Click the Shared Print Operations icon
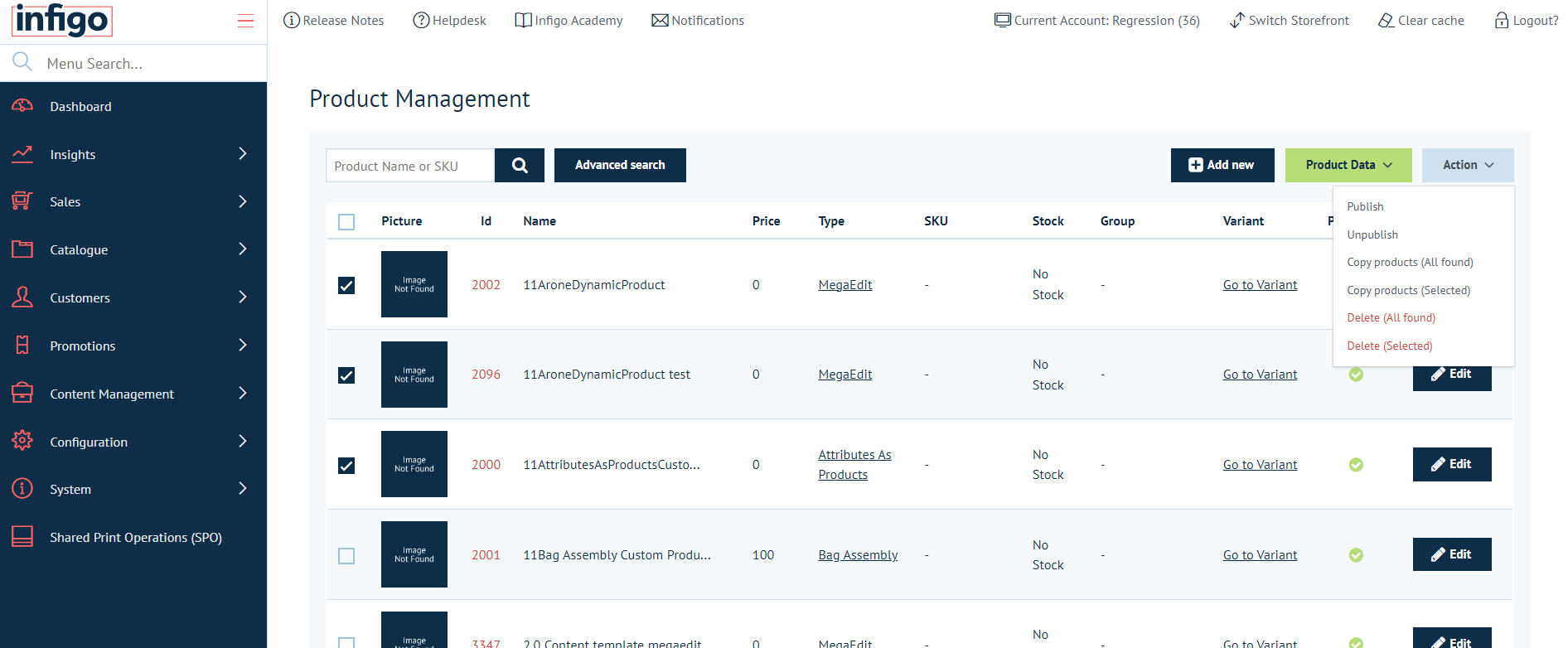 (22, 537)
